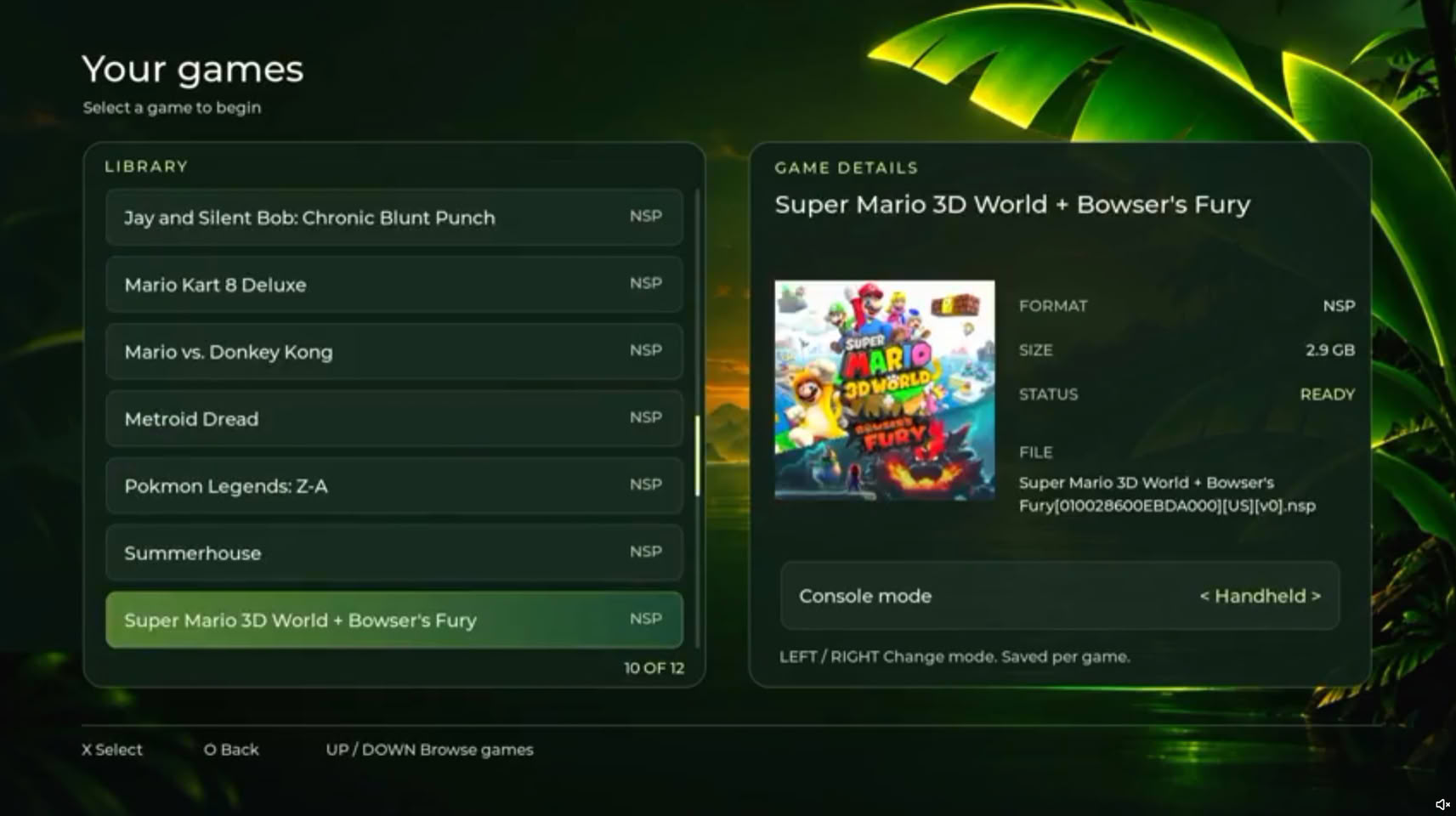Click the 2.9 GB size value
Screen dimensions: 1456x816
click(x=1330, y=350)
